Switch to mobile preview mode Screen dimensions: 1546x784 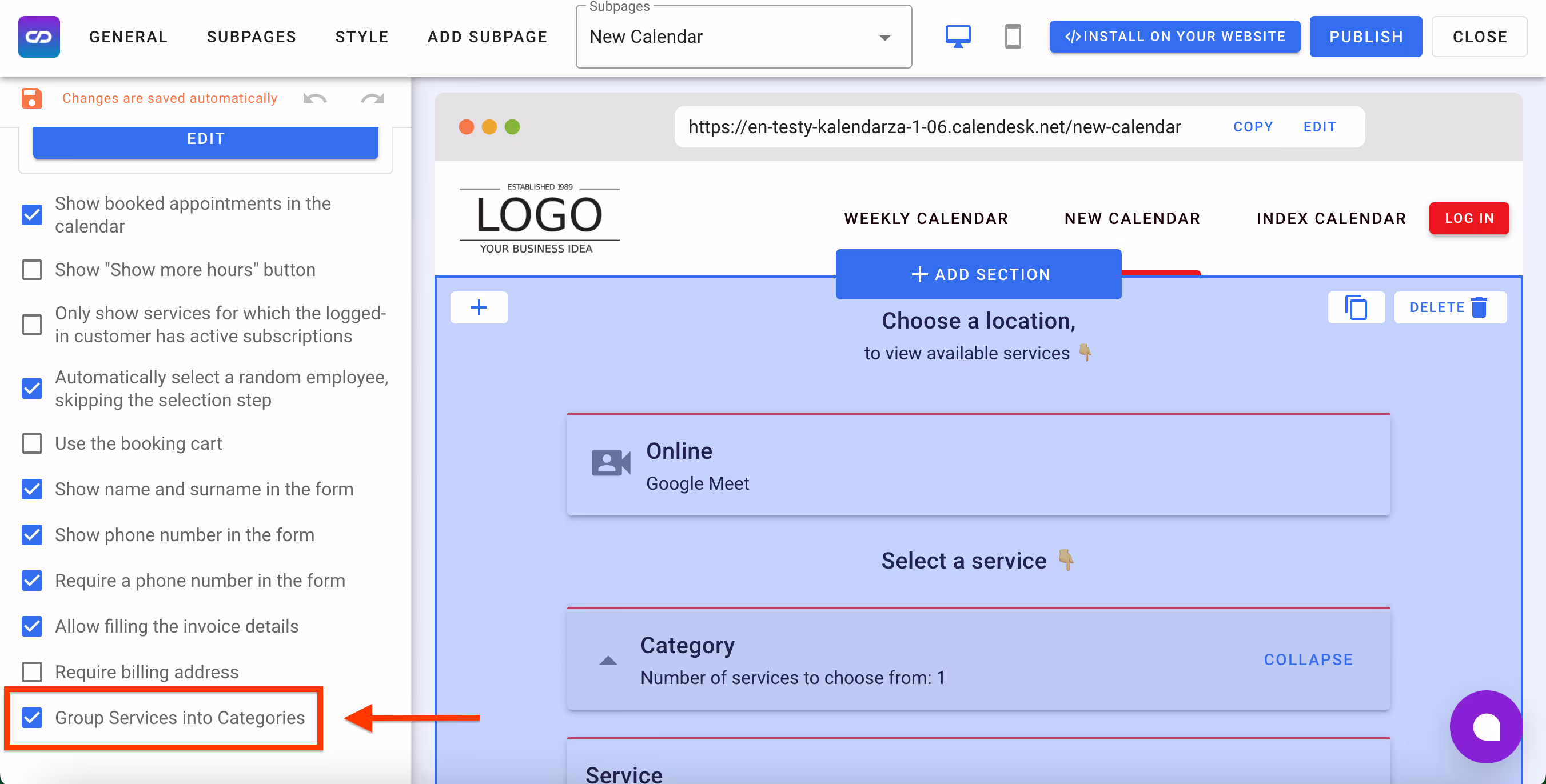1013,37
